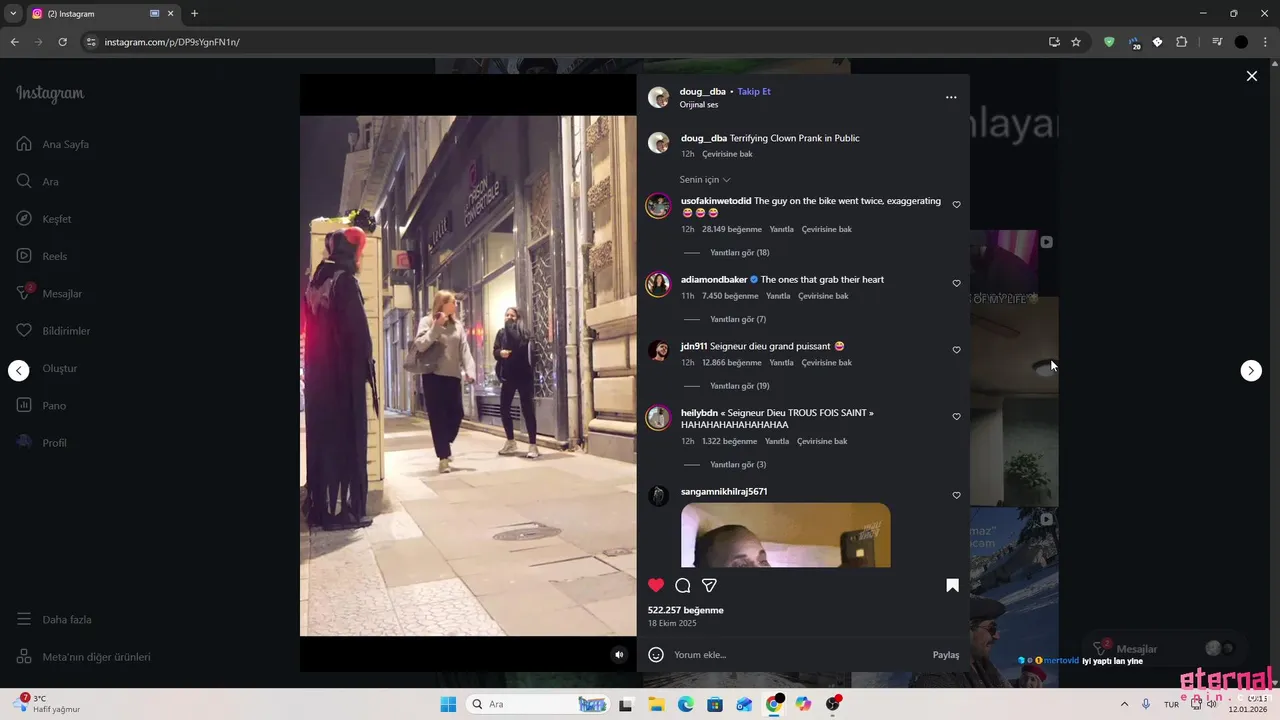Image resolution: width=1280 pixels, height=720 pixels.
Task: Expand Yanıtları gör (7) replies
Action: click(x=738, y=320)
